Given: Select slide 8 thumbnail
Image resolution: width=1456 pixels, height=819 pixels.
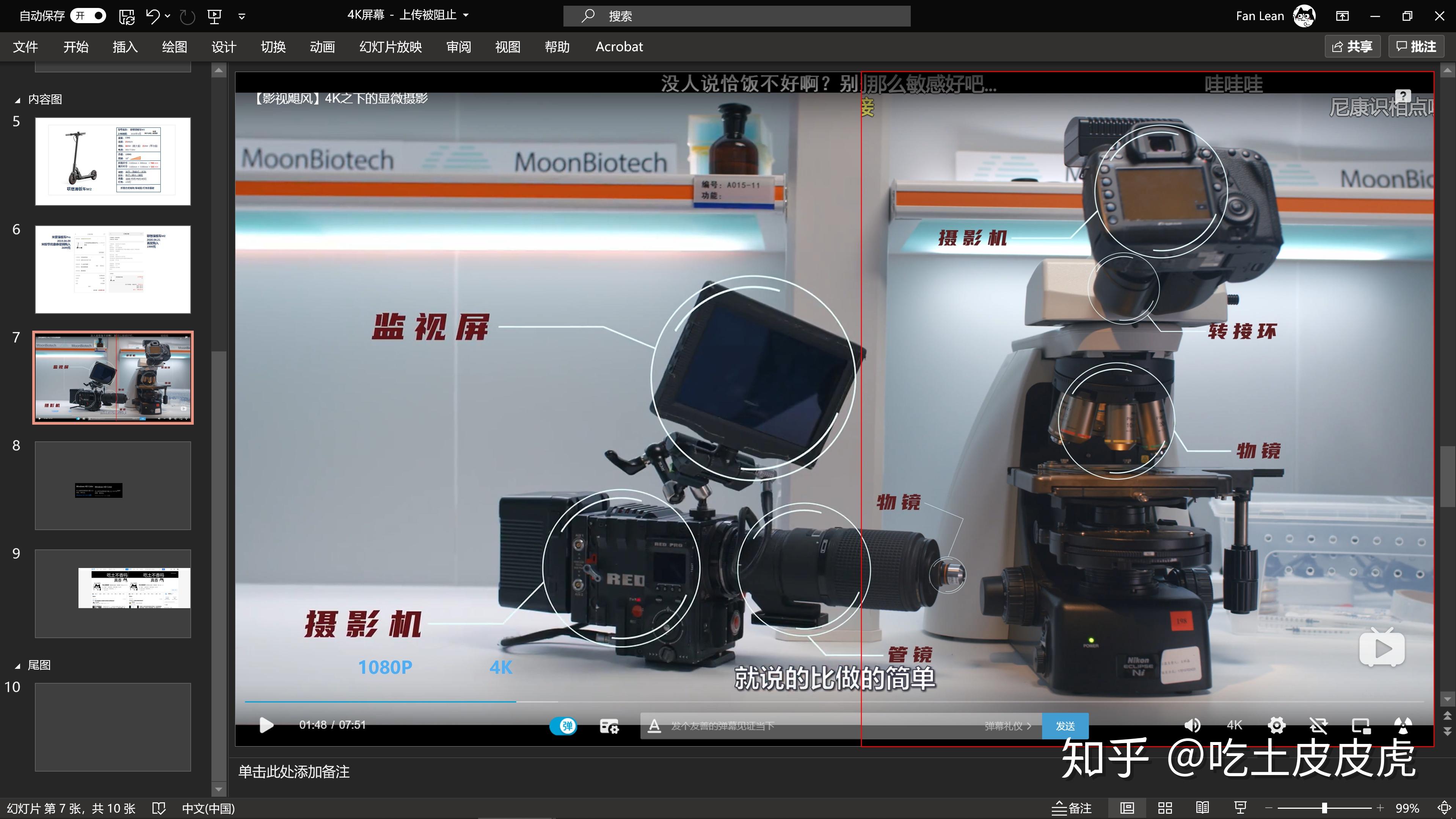Looking at the screenshot, I should (113, 485).
